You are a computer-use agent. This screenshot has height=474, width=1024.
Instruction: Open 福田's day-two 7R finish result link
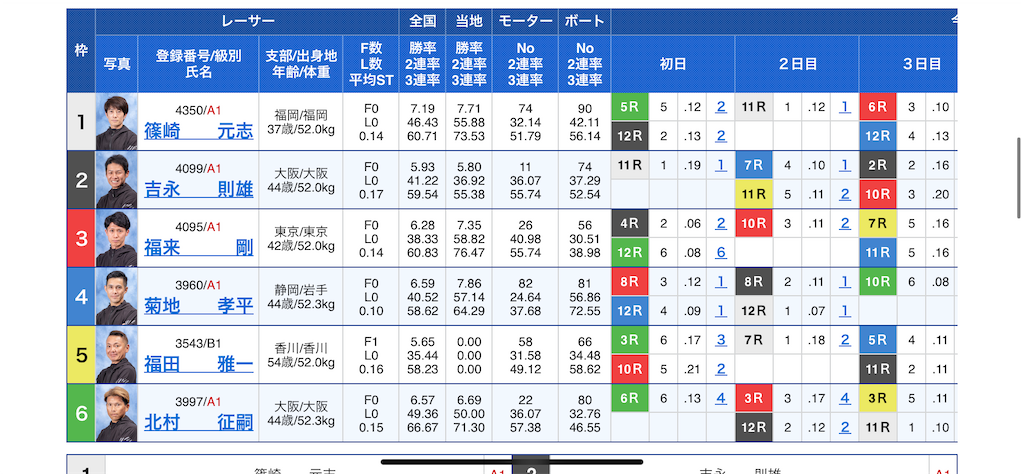(844, 340)
